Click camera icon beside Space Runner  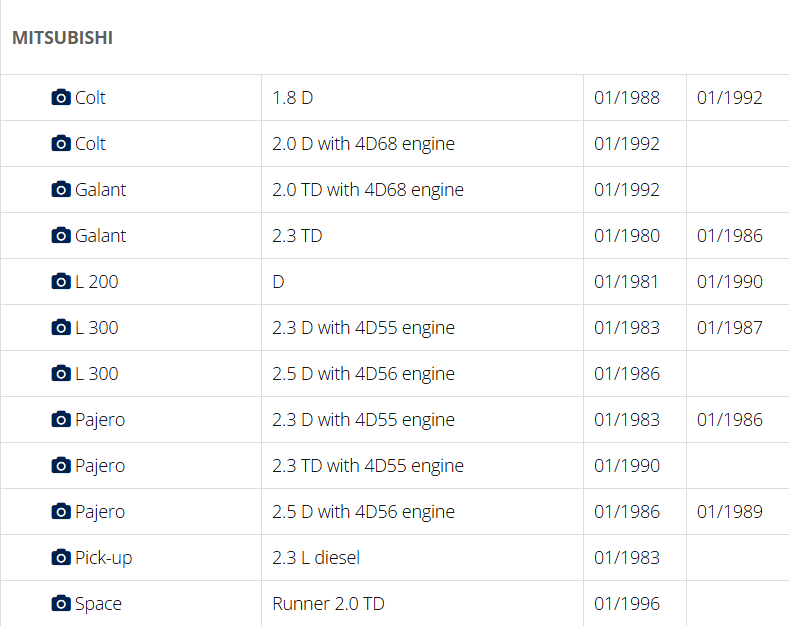click(x=61, y=604)
